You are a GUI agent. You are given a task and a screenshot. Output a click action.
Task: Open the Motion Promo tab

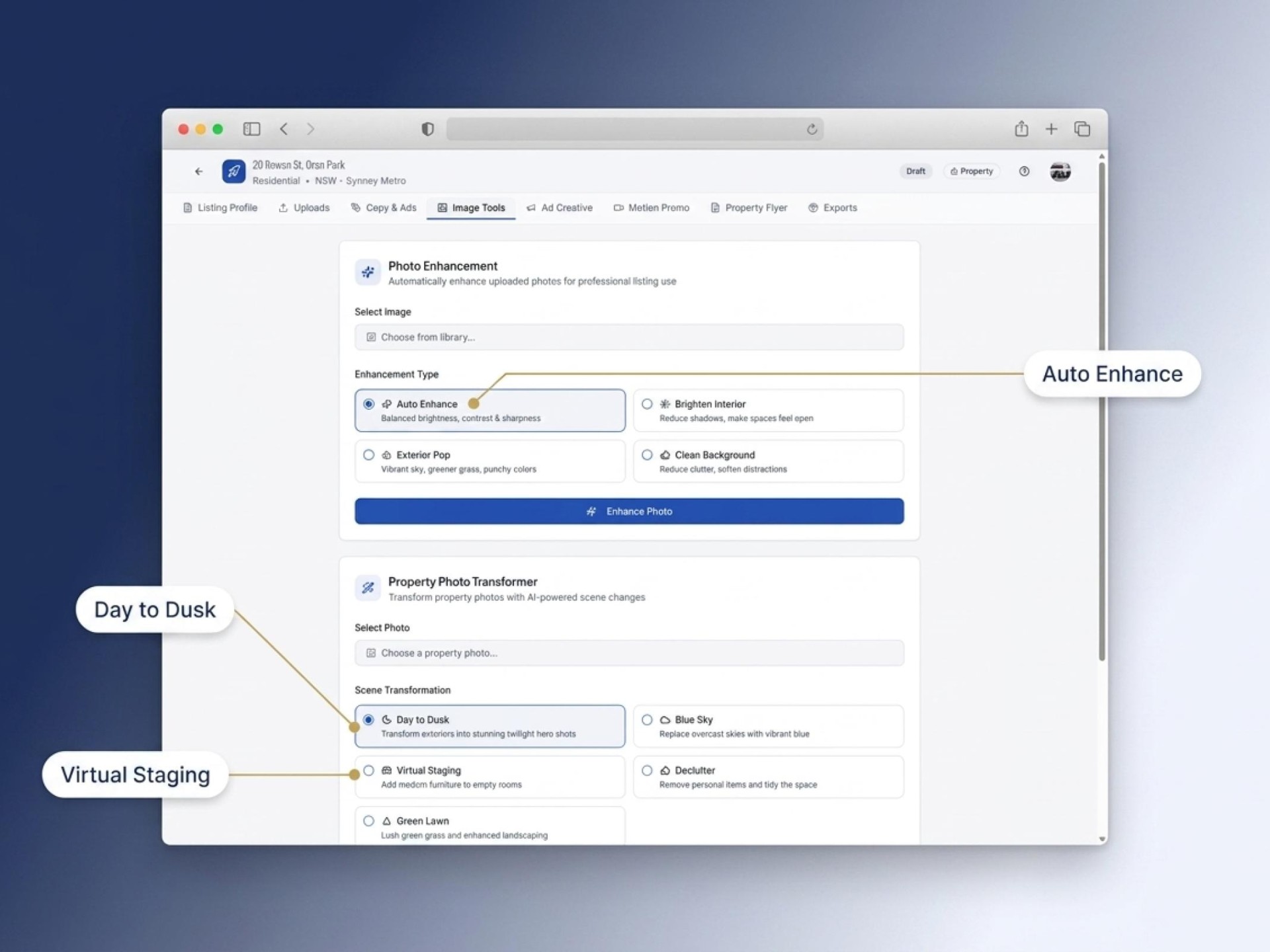(x=652, y=208)
